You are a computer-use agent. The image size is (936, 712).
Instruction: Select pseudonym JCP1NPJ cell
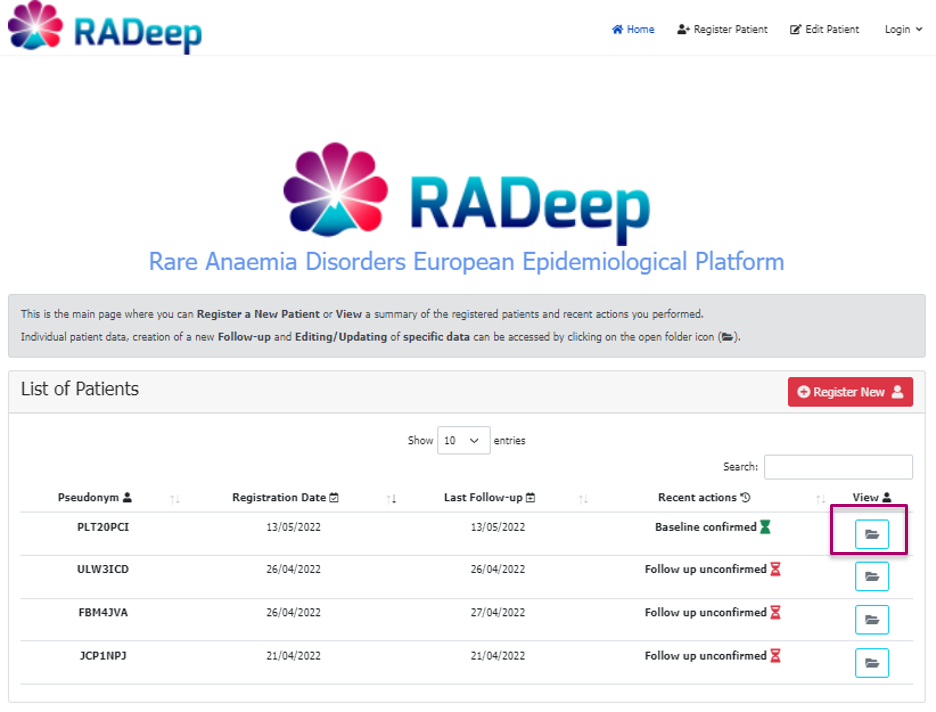point(103,655)
